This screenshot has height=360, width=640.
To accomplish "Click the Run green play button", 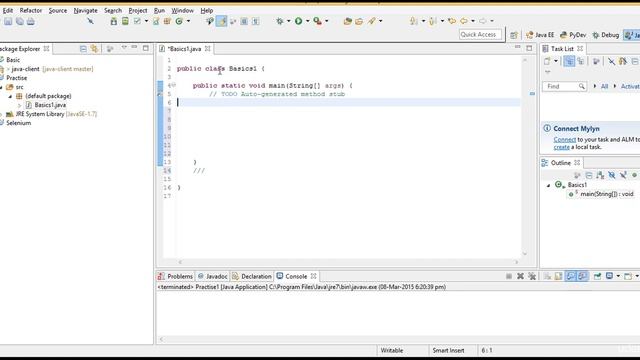I will coord(299,21).
